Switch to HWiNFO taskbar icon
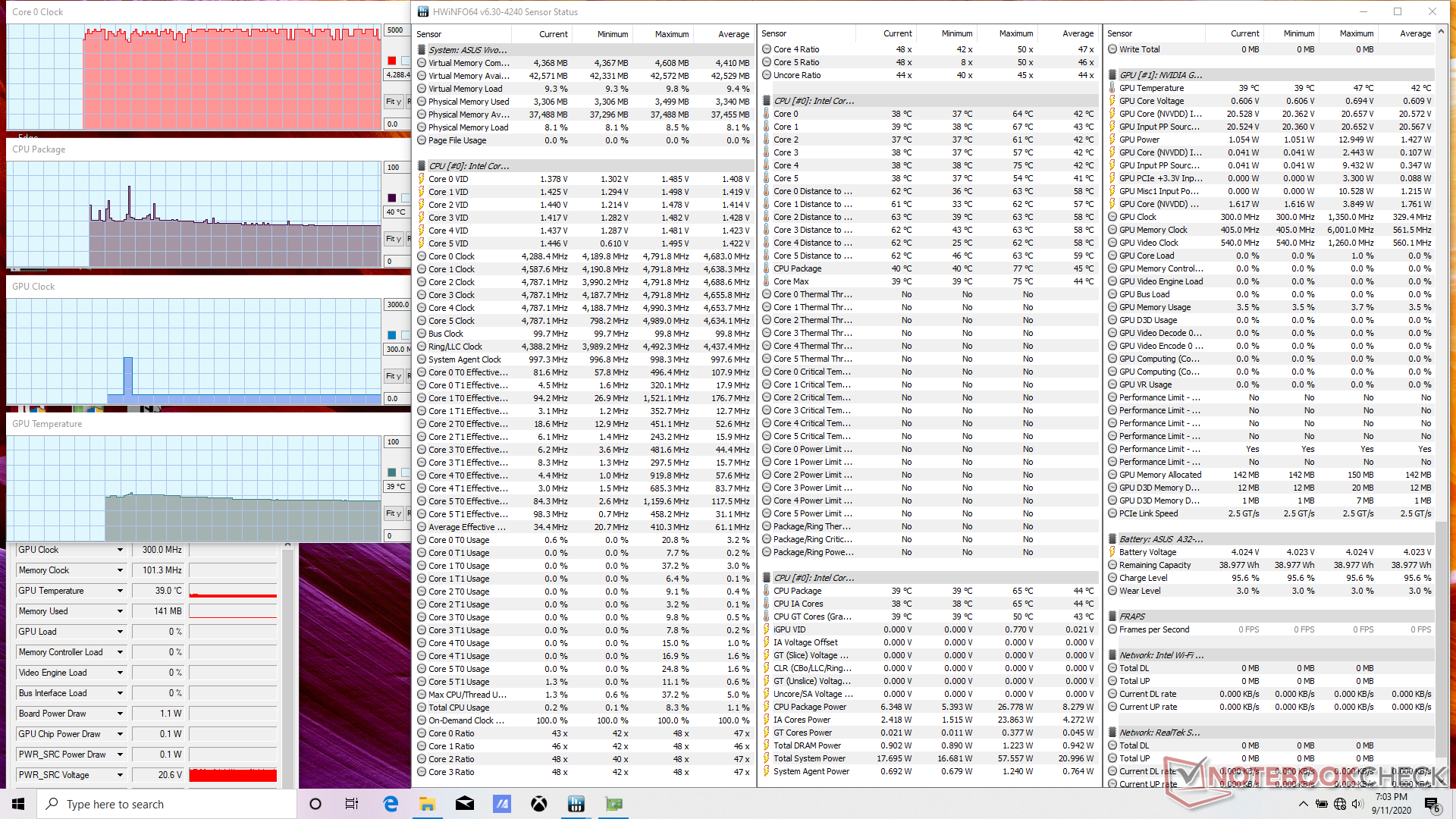Viewport: 1456px width, 819px height. (576, 804)
